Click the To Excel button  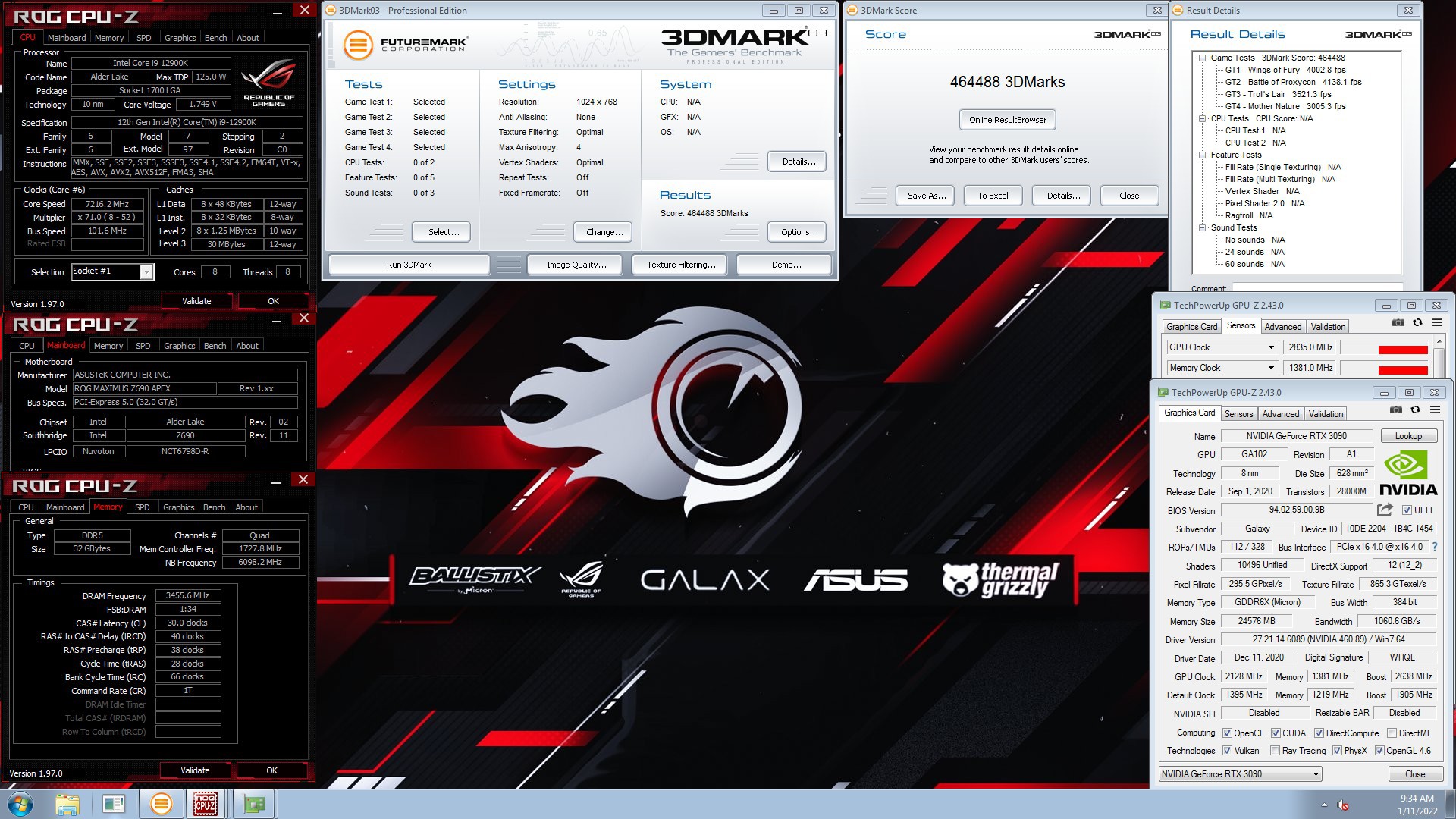coord(993,196)
